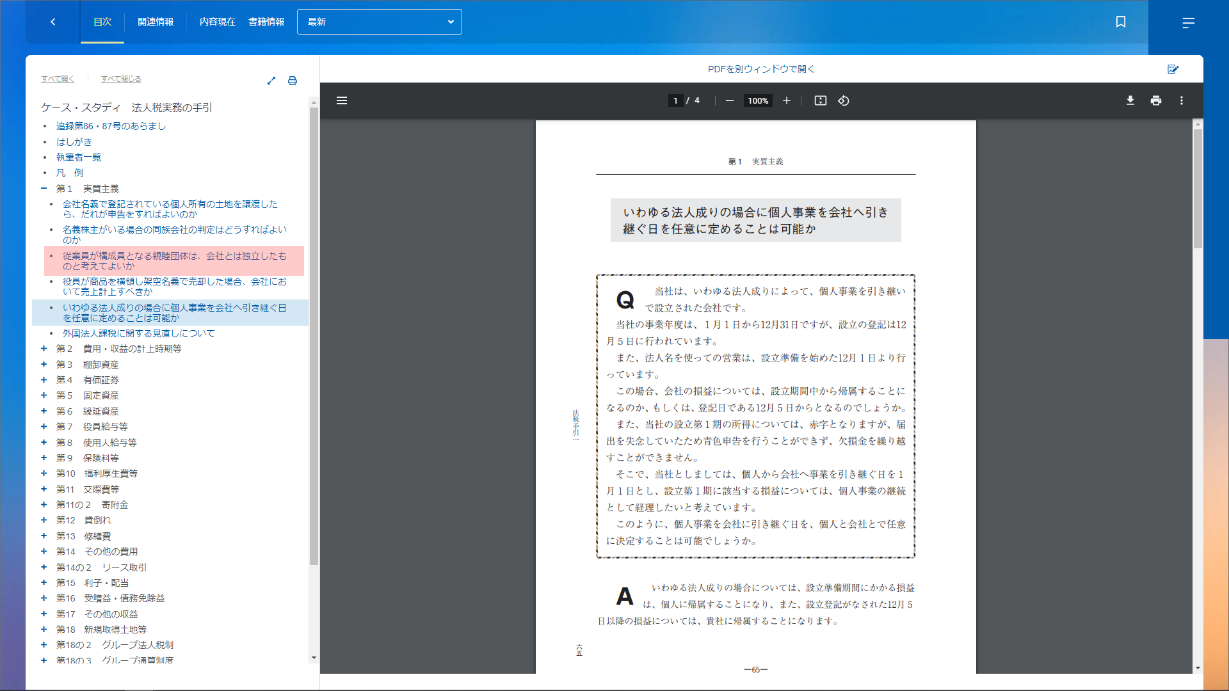This screenshot has height=691, width=1229.
Task: Open 会社名義で登記されている個人所有の土地 topic
Action: [x=170, y=209]
